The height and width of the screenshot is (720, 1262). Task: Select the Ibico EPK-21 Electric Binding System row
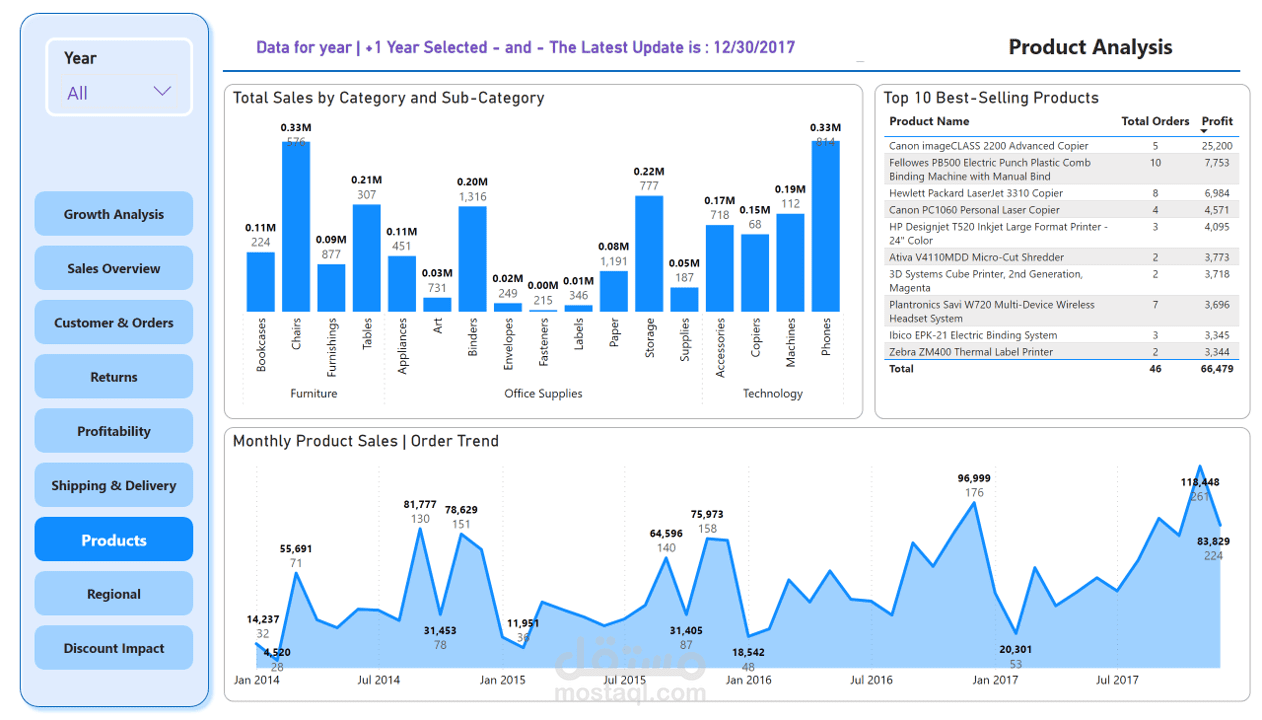pyautogui.click(x=1062, y=335)
